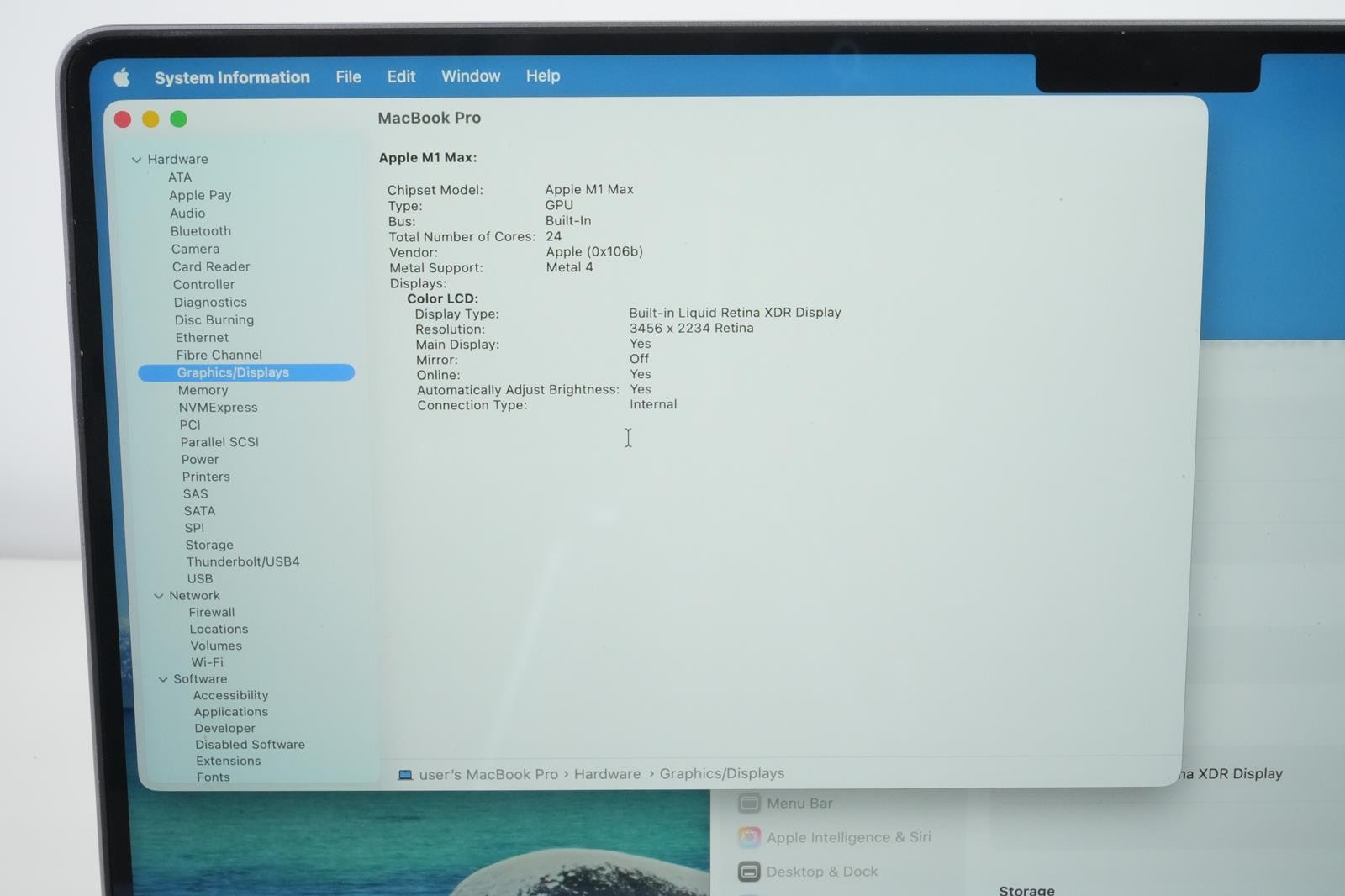
Task: Open the System Information menu
Action: [232, 77]
